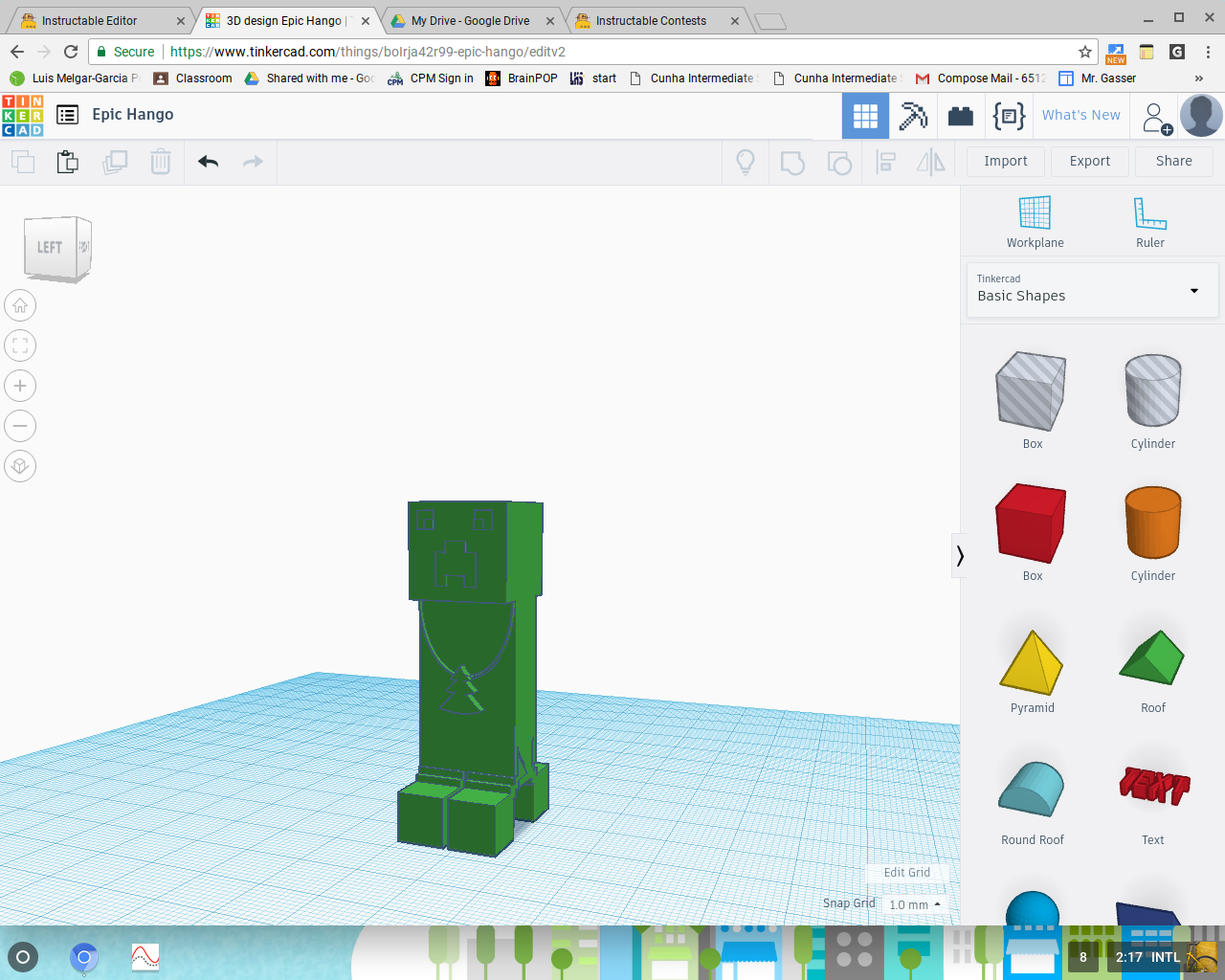The height and width of the screenshot is (980, 1225).
Task: Click the Import button
Action: [x=1006, y=161]
